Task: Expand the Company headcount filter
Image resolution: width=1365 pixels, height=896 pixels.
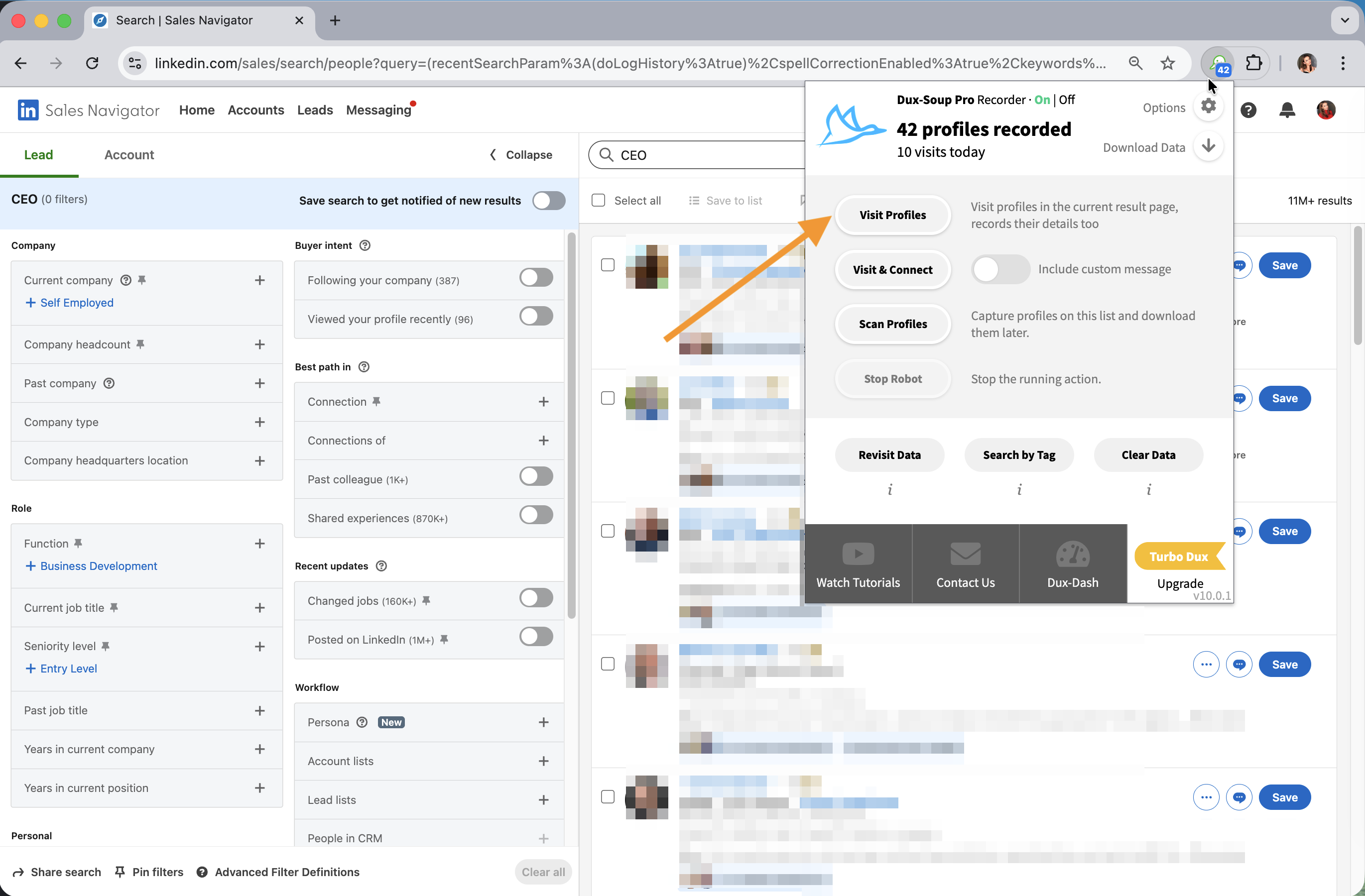Action: coord(259,344)
